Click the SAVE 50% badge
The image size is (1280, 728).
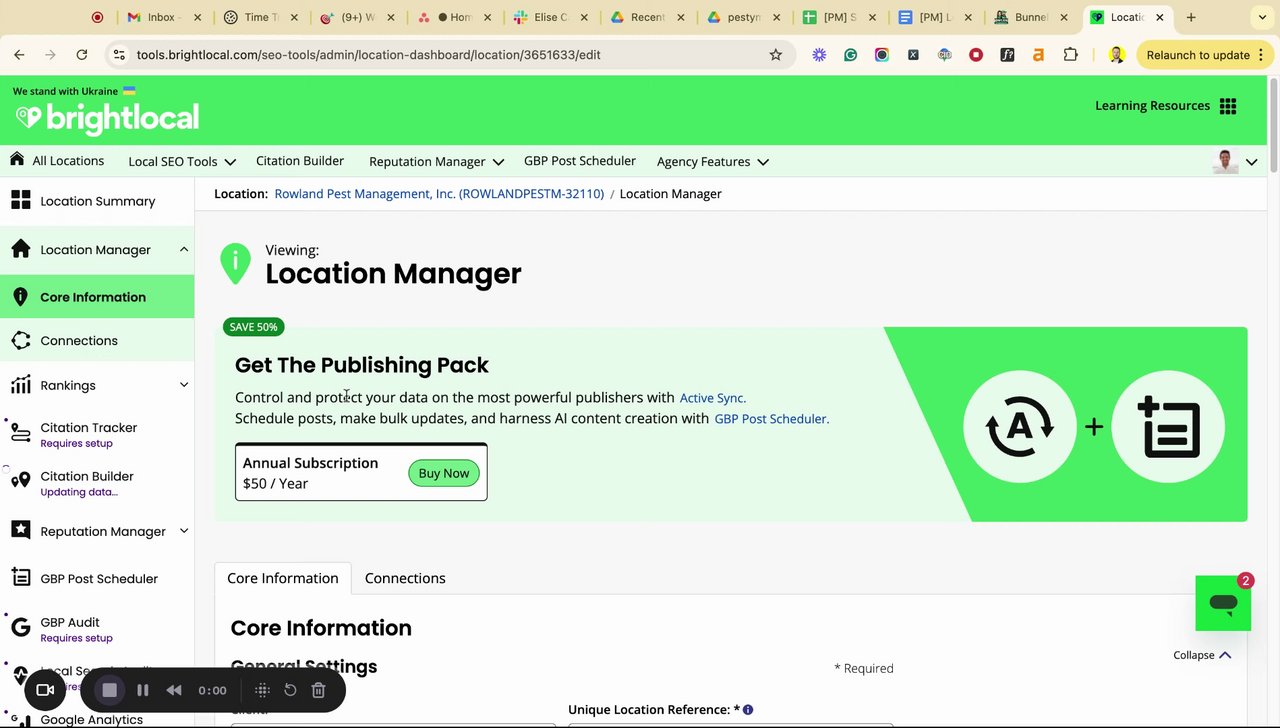[254, 327]
